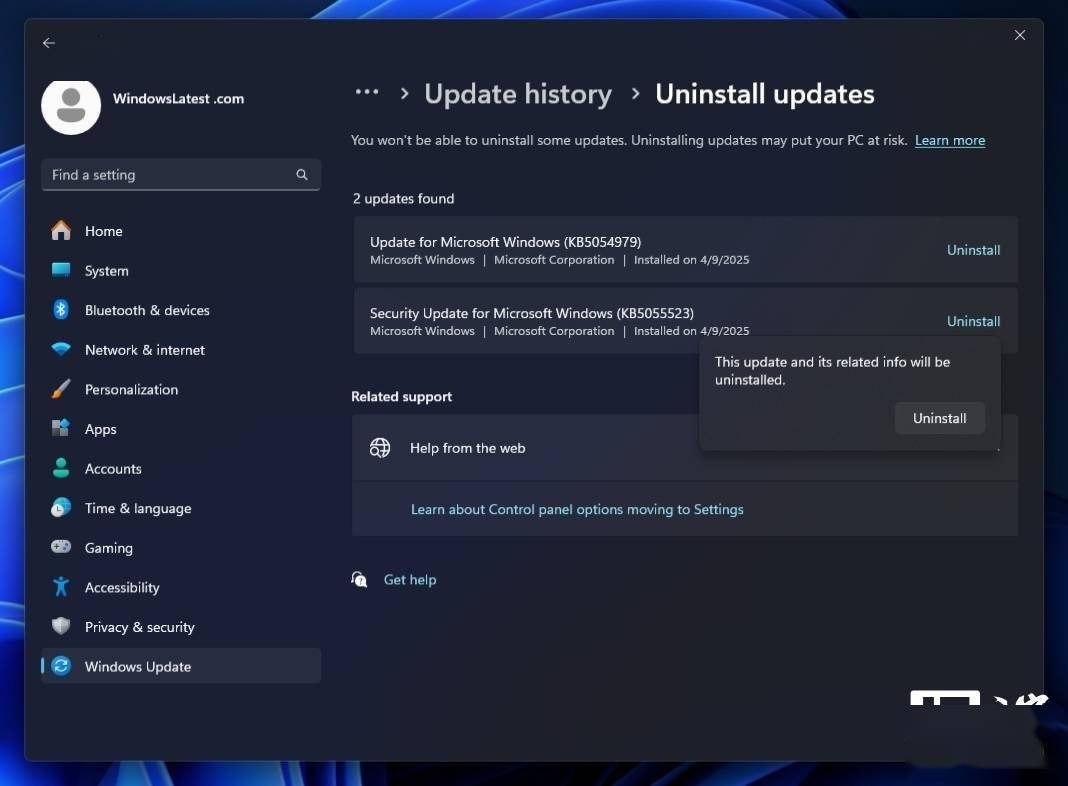
Task: Click Uninstall link for KB5055523
Action: pyautogui.click(x=973, y=321)
